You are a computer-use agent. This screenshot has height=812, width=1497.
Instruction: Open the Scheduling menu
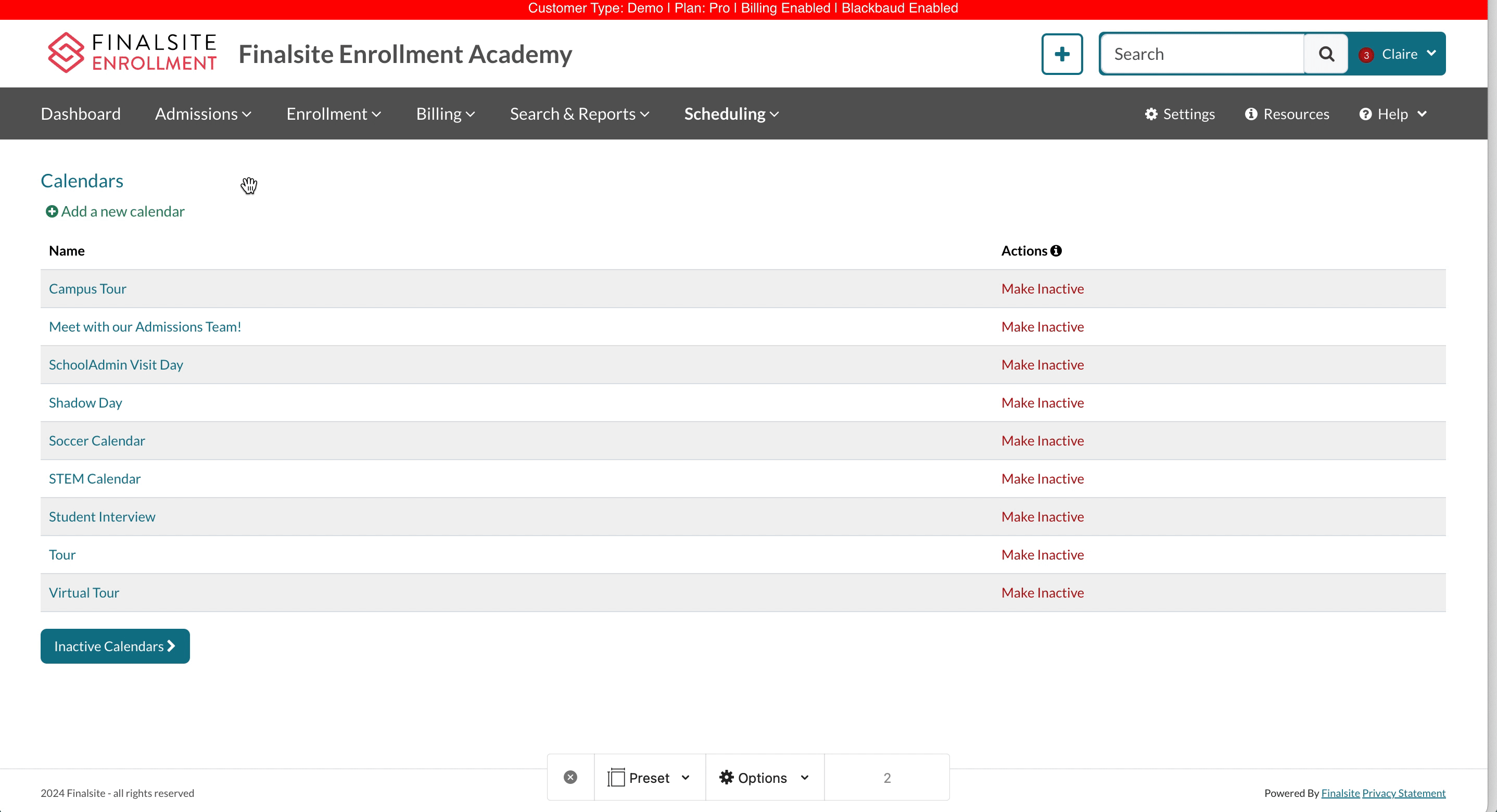(730, 114)
